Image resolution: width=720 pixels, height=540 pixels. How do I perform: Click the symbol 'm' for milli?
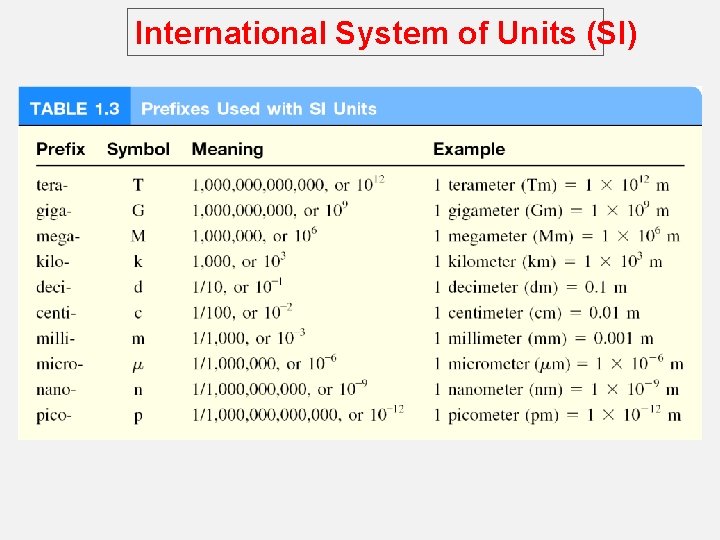click(138, 339)
